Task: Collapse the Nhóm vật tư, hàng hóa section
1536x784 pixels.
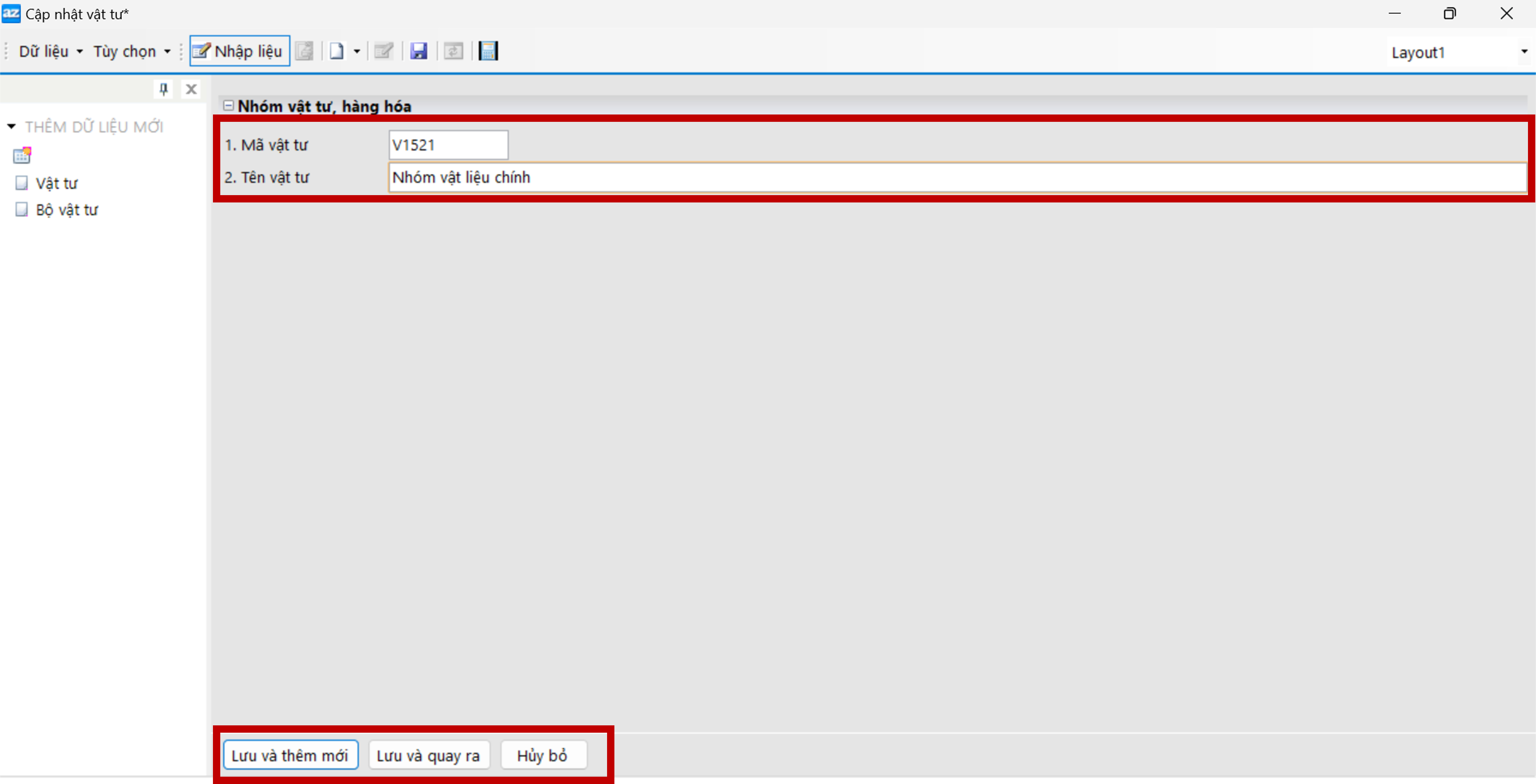Action: point(228,105)
